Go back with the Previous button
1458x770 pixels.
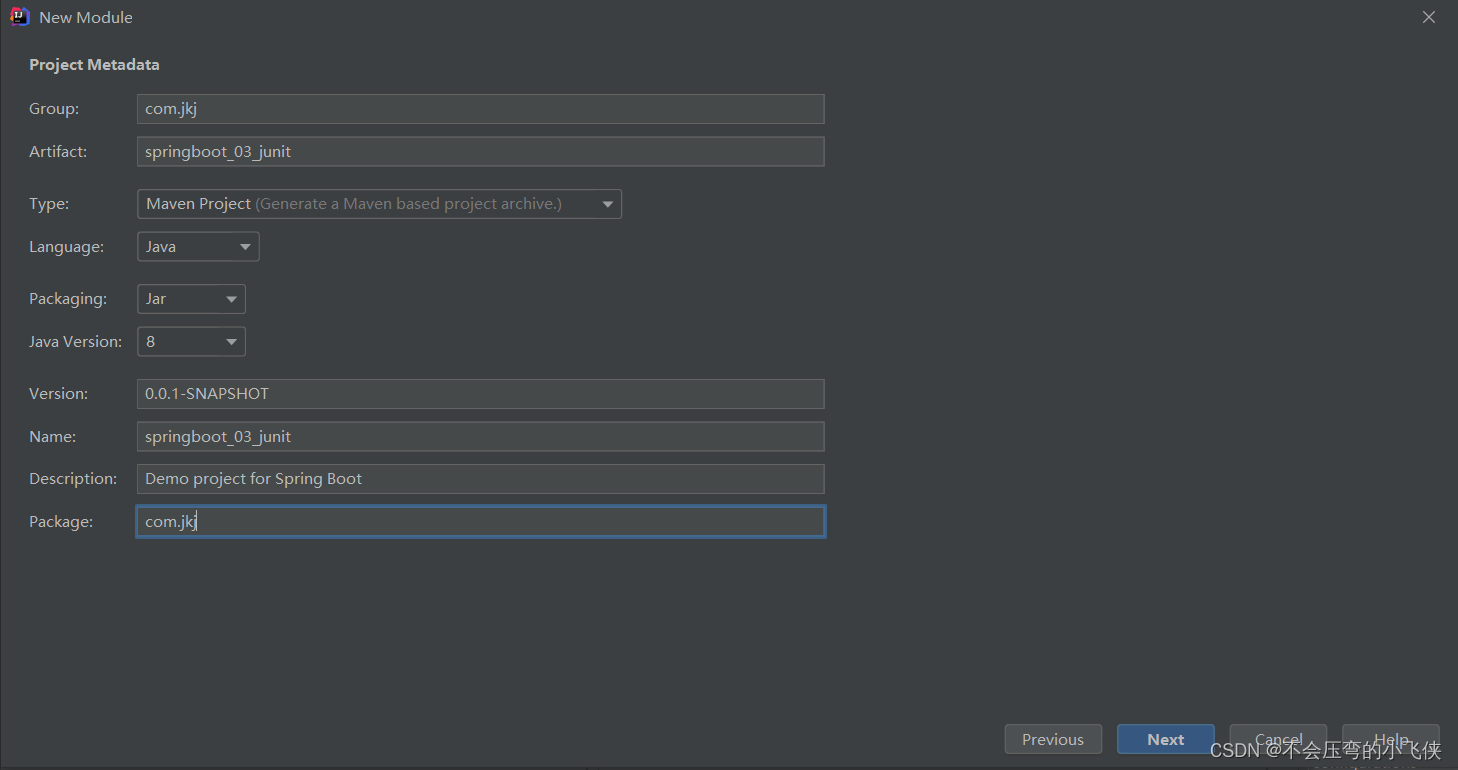click(x=1053, y=740)
